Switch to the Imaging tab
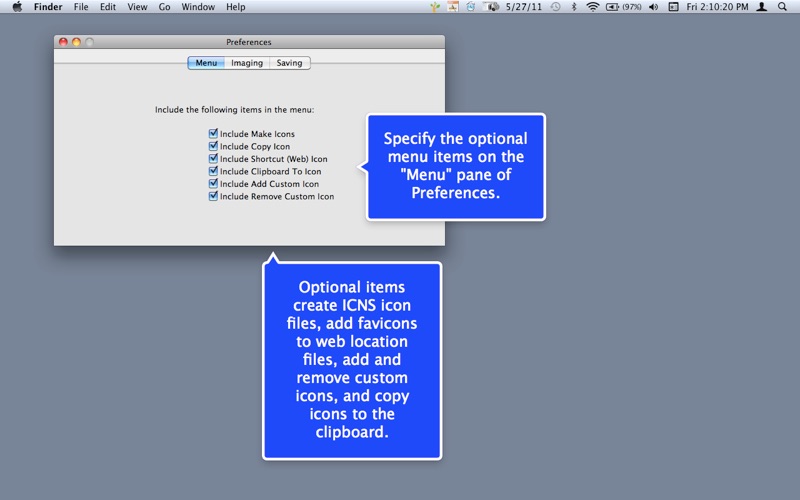This screenshot has width=800, height=500. pos(247,63)
